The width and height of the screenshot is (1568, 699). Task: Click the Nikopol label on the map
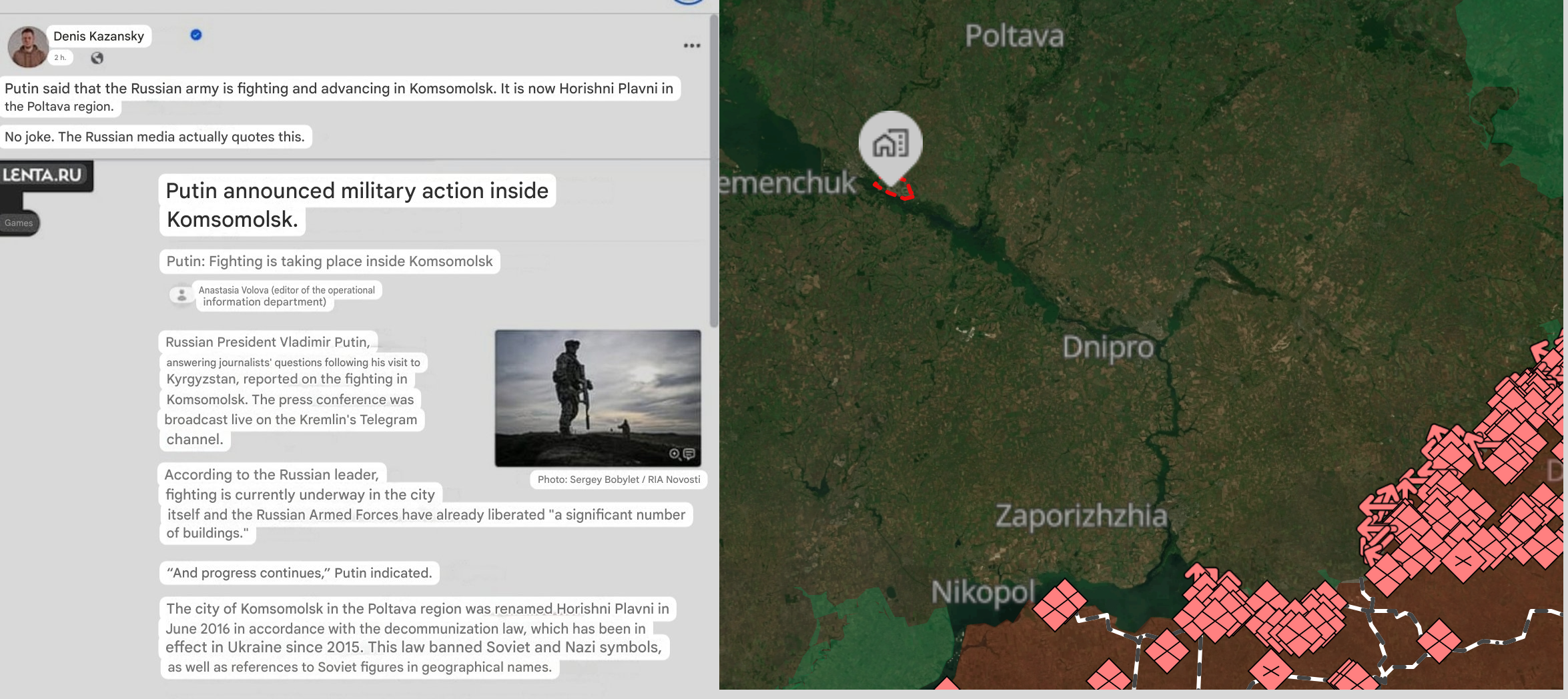983,592
